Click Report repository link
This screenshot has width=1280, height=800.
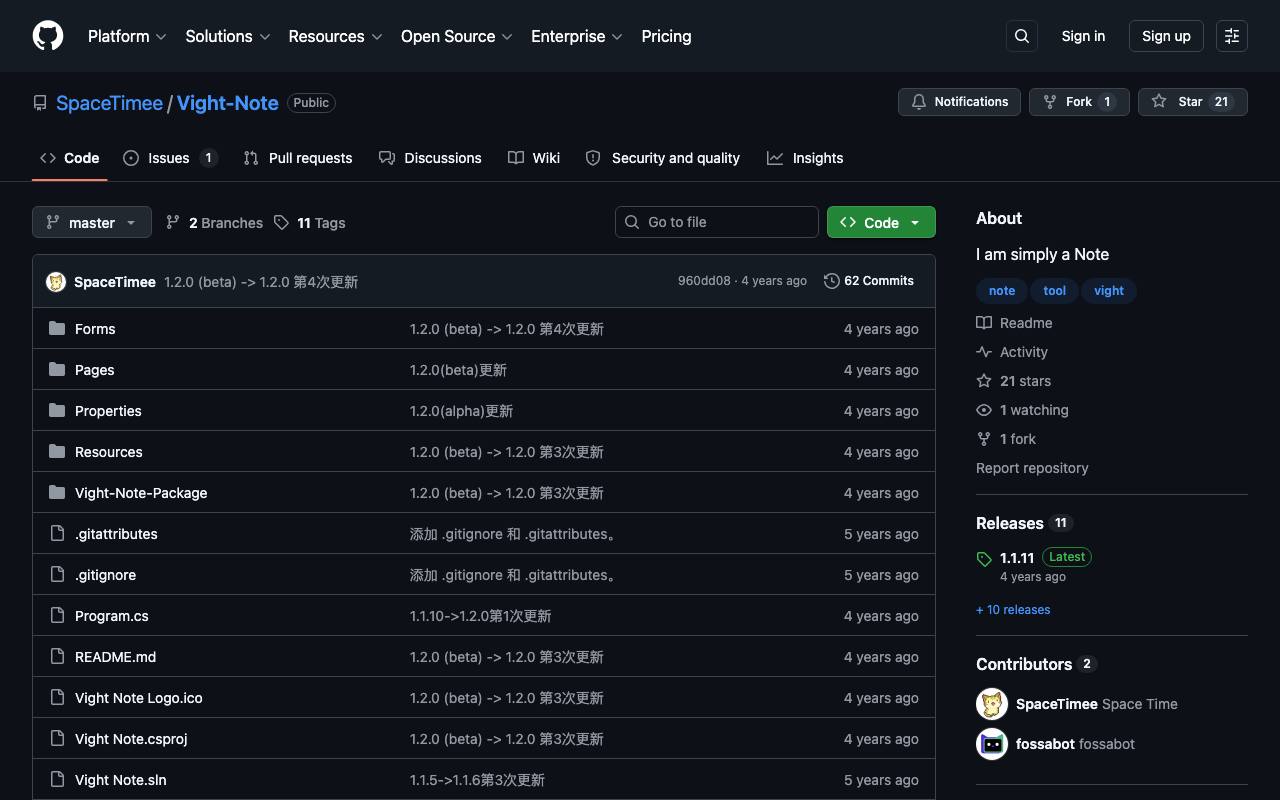(x=1032, y=468)
